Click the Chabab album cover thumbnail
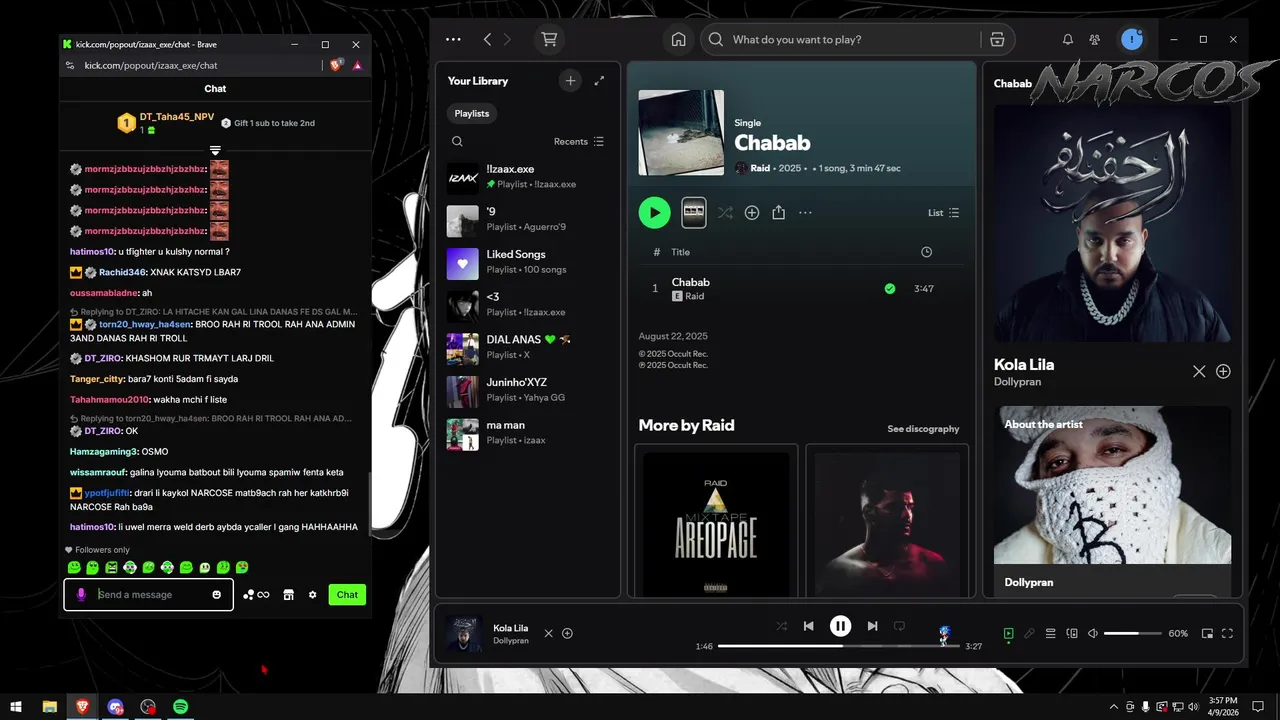 (x=681, y=132)
